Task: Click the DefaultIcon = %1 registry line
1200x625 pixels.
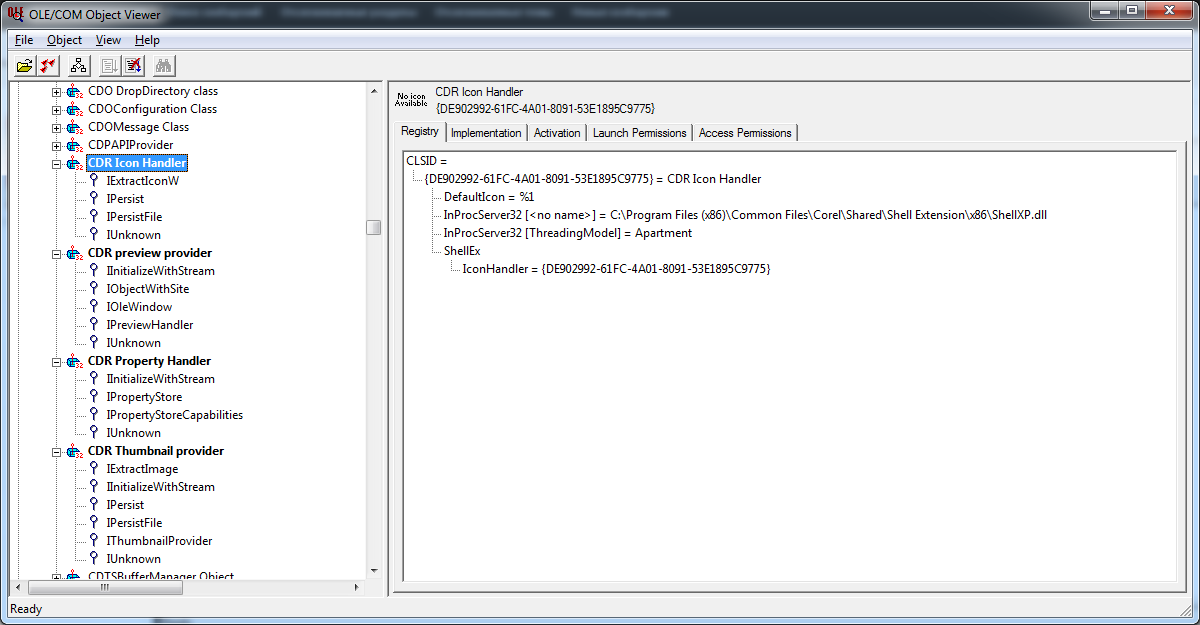Action: (x=489, y=197)
